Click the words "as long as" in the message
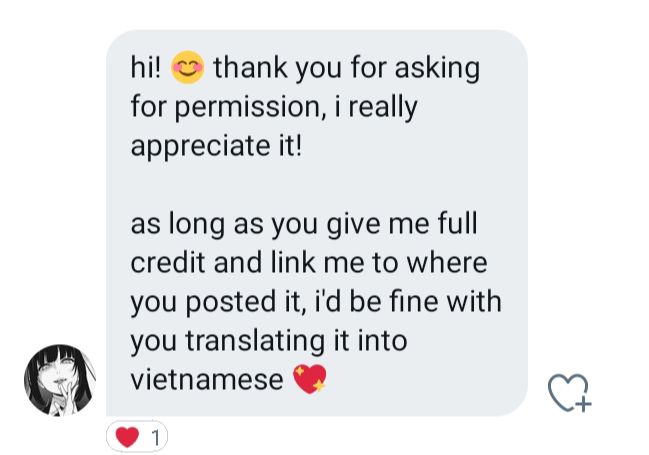The height and width of the screenshot is (455, 649). click(x=197, y=225)
